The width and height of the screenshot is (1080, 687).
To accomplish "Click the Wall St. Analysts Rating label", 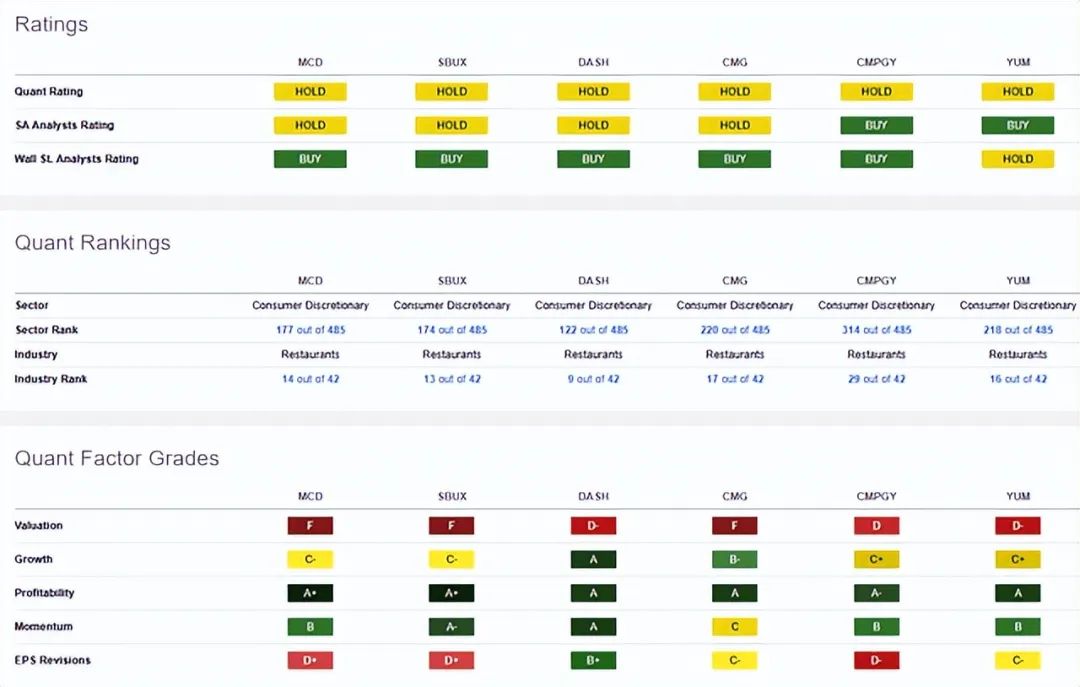I will (76, 159).
